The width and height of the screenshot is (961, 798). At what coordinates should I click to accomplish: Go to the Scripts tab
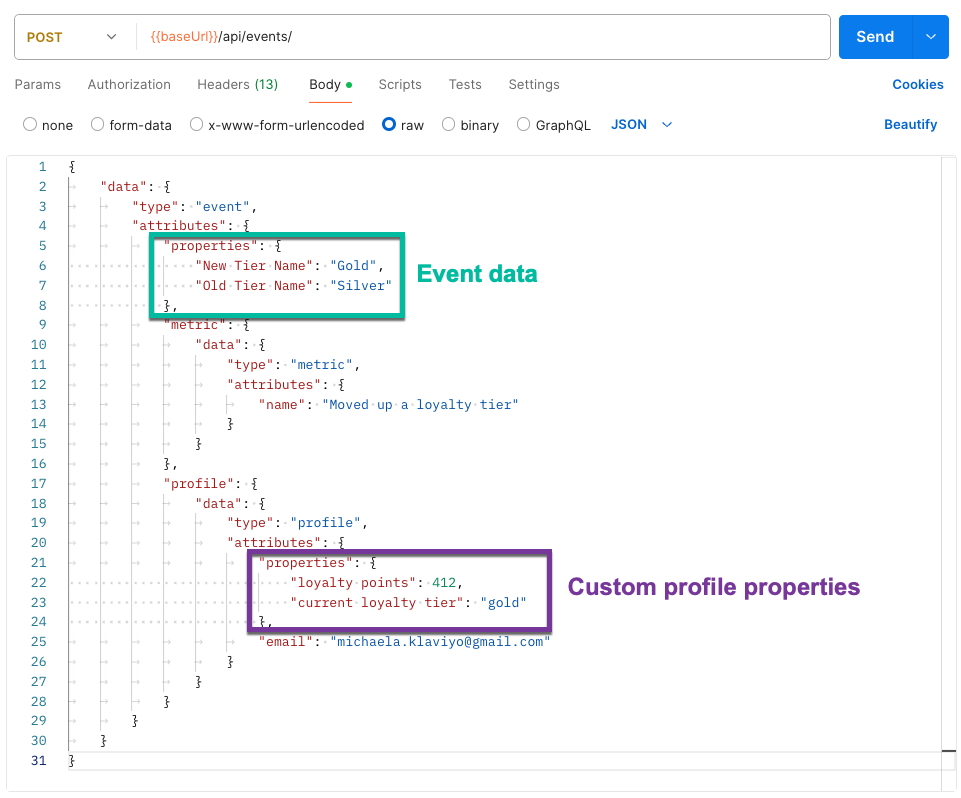(x=400, y=85)
